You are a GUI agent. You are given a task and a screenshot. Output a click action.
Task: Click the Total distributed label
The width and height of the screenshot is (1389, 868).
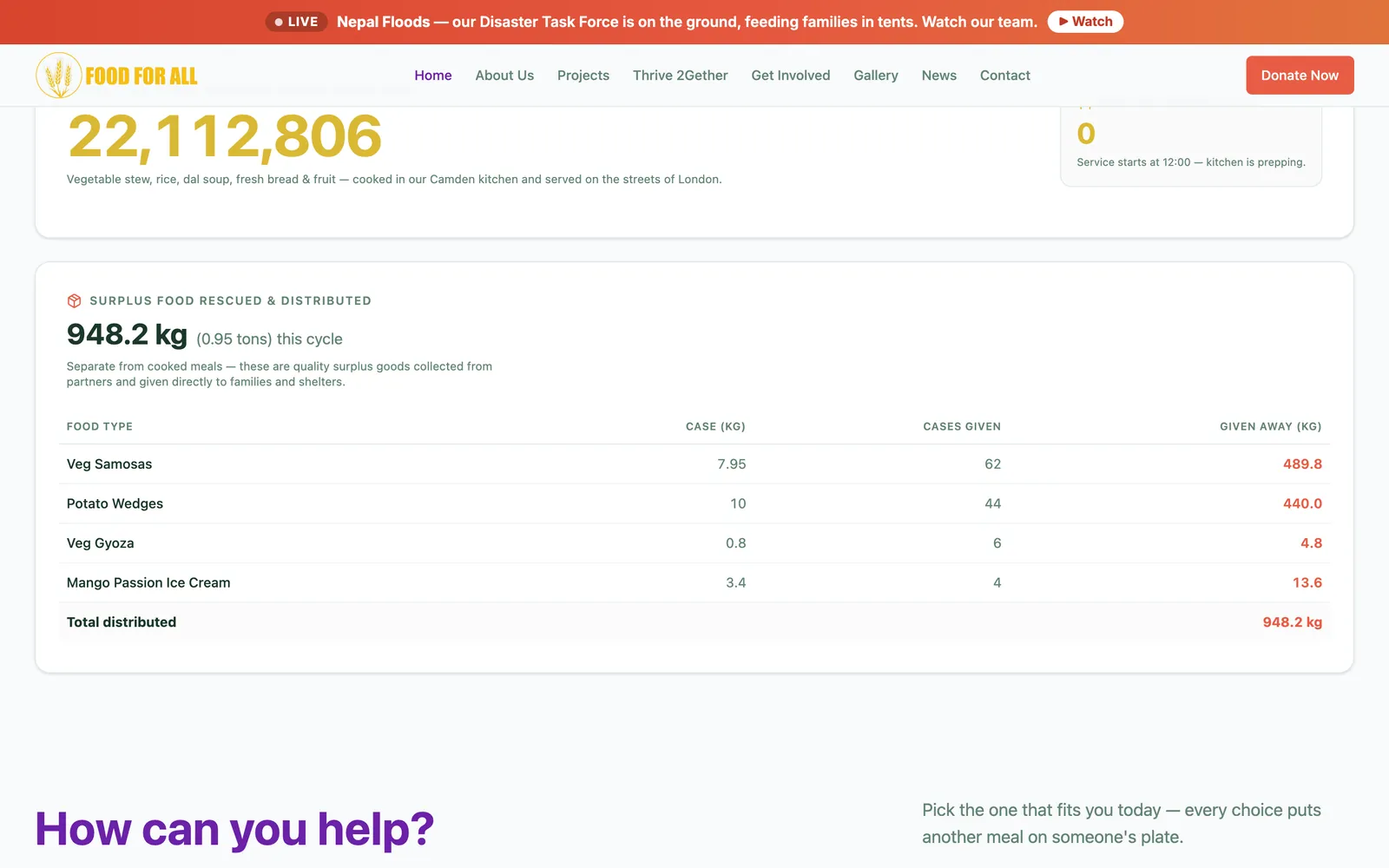[122, 622]
